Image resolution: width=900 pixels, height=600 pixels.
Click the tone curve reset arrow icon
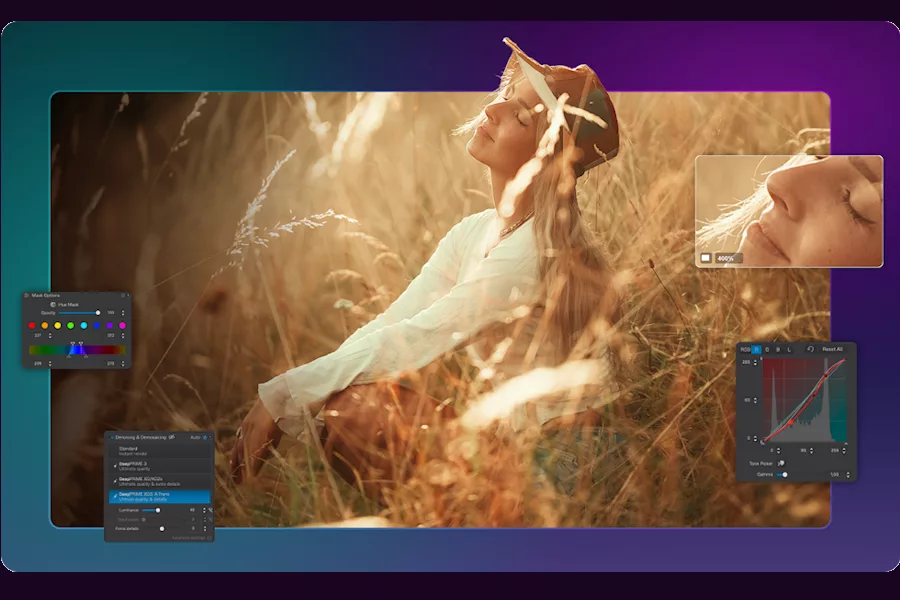point(810,349)
